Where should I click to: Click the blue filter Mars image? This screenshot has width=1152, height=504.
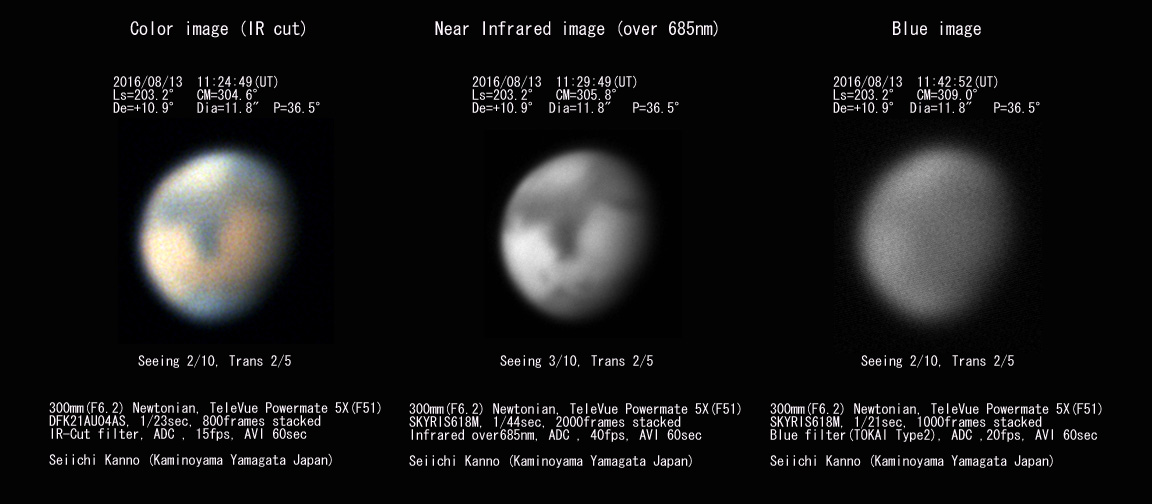936,233
